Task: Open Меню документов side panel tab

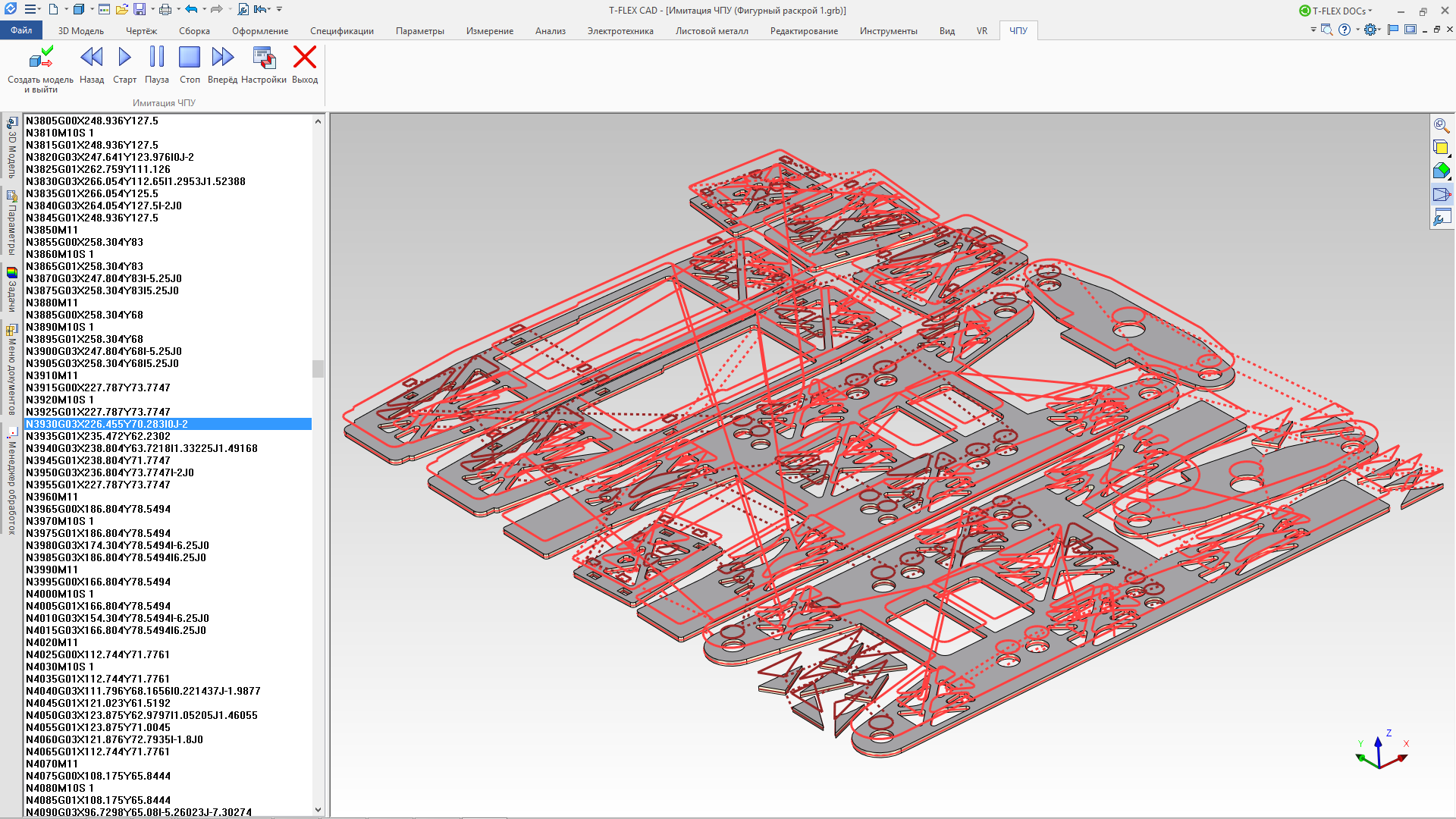Action: coord(11,369)
